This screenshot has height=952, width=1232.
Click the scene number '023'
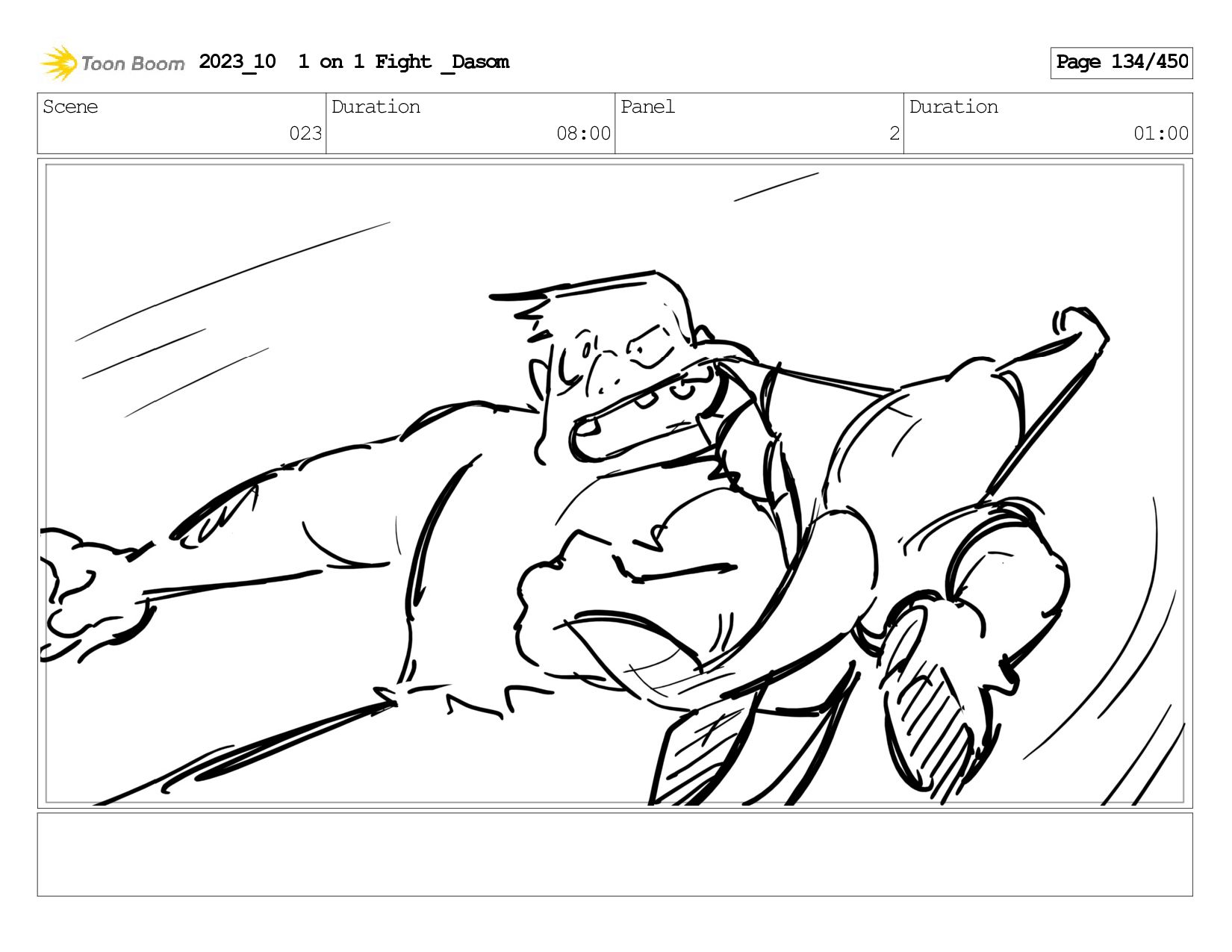[x=305, y=134]
